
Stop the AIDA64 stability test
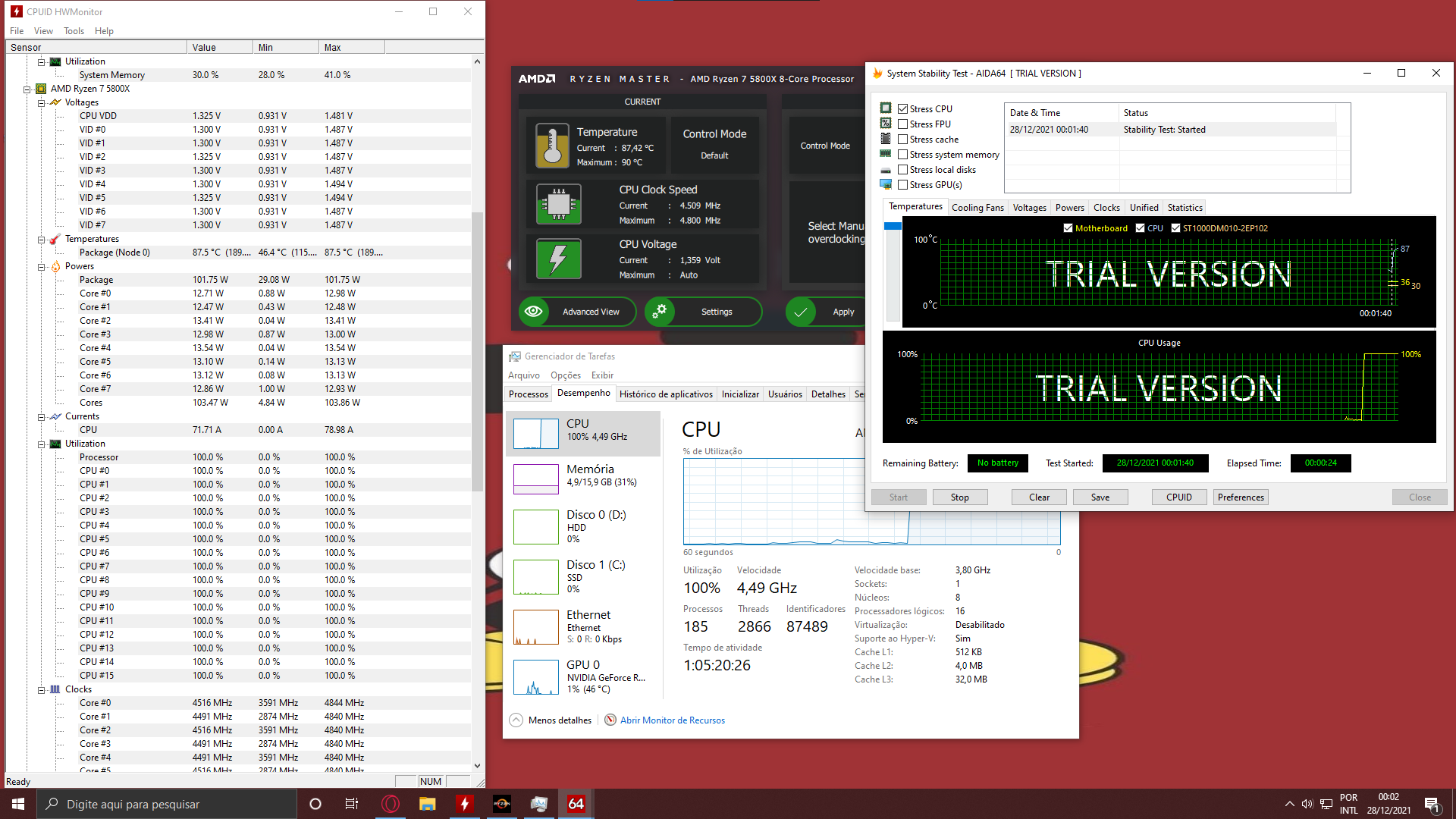(959, 497)
